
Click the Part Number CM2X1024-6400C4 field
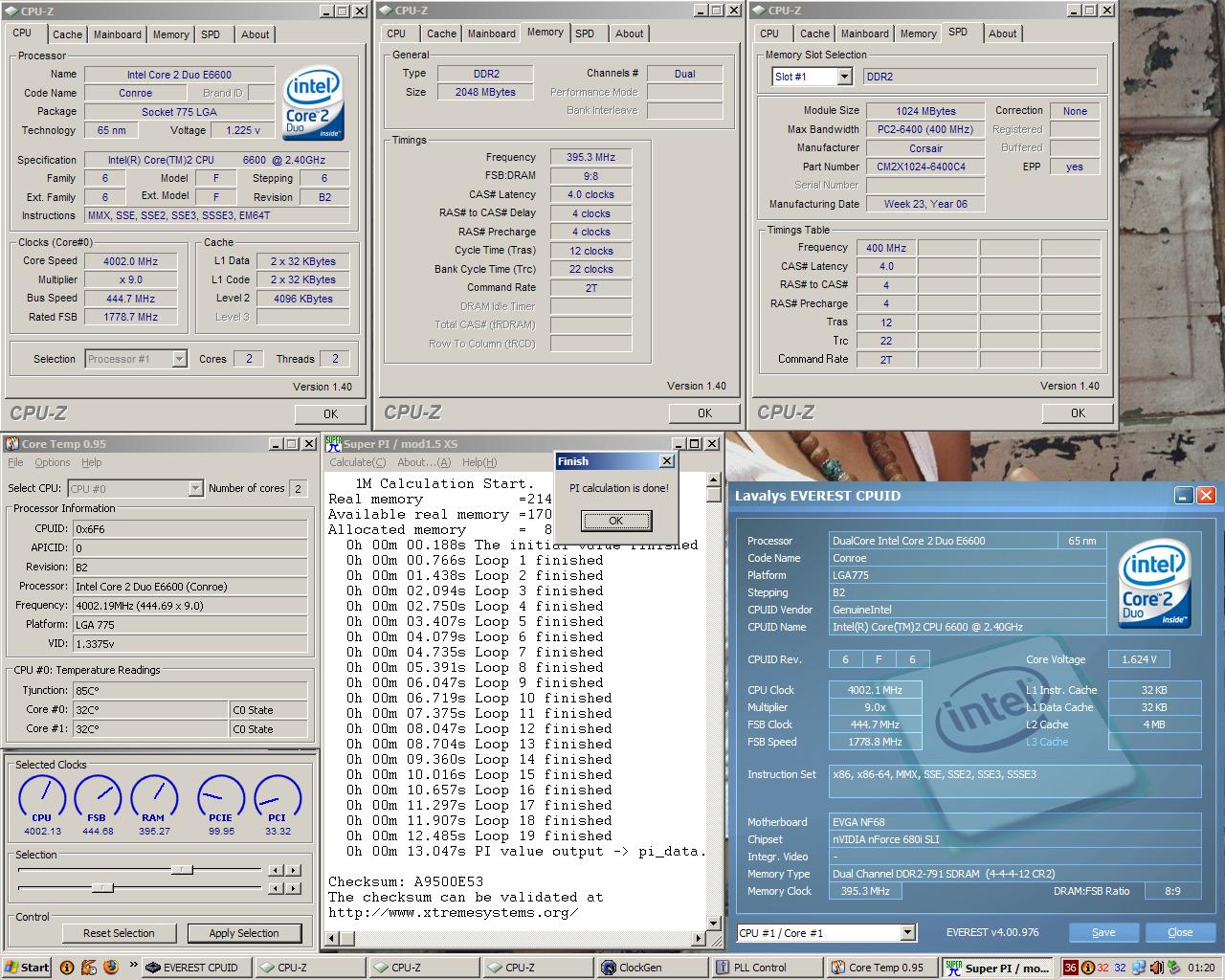(x=925, y=167)
